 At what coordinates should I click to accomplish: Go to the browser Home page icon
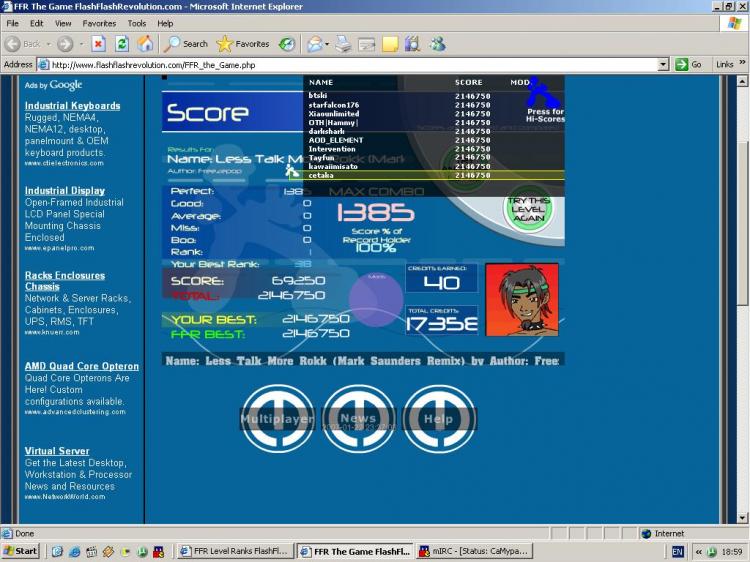click(146, 44)
